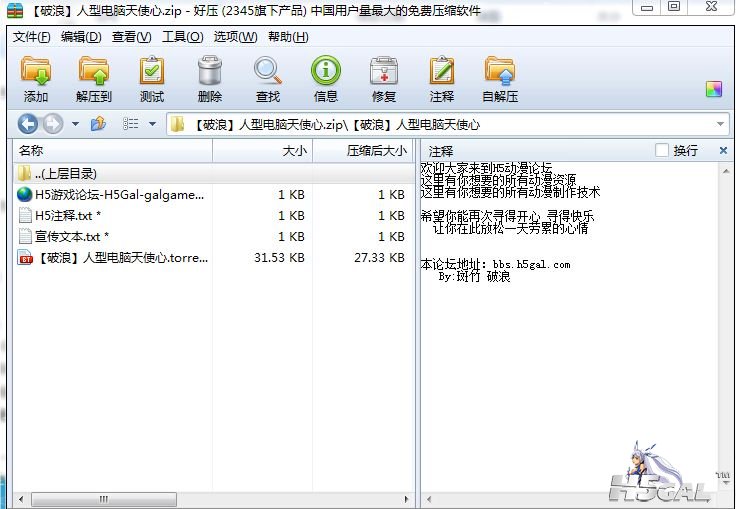
Task: Expand the view mode dropdown arrow
Action: click(x=152, y=124)
